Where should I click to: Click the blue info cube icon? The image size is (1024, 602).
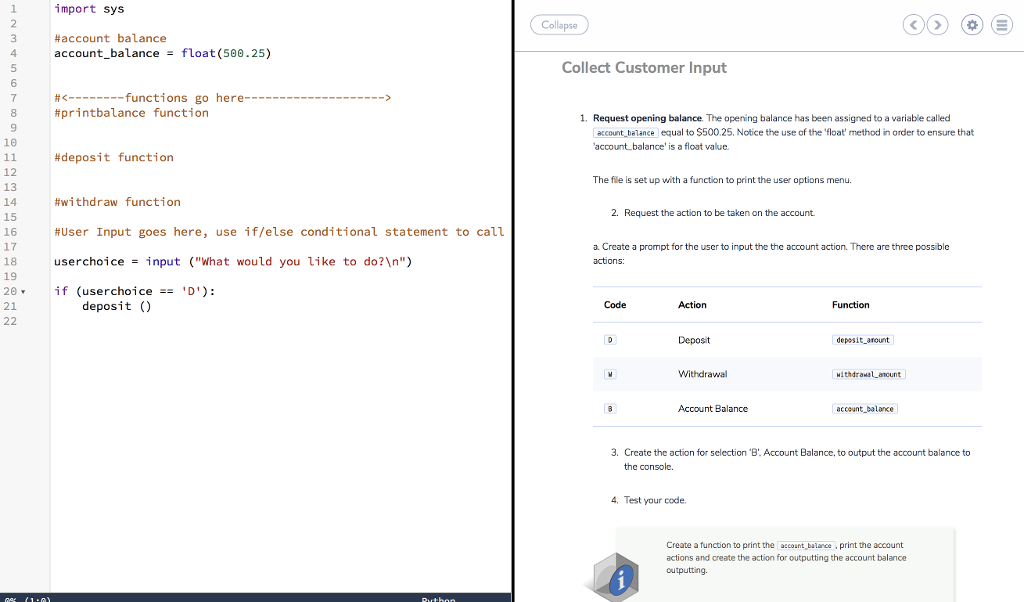(616, 577)
